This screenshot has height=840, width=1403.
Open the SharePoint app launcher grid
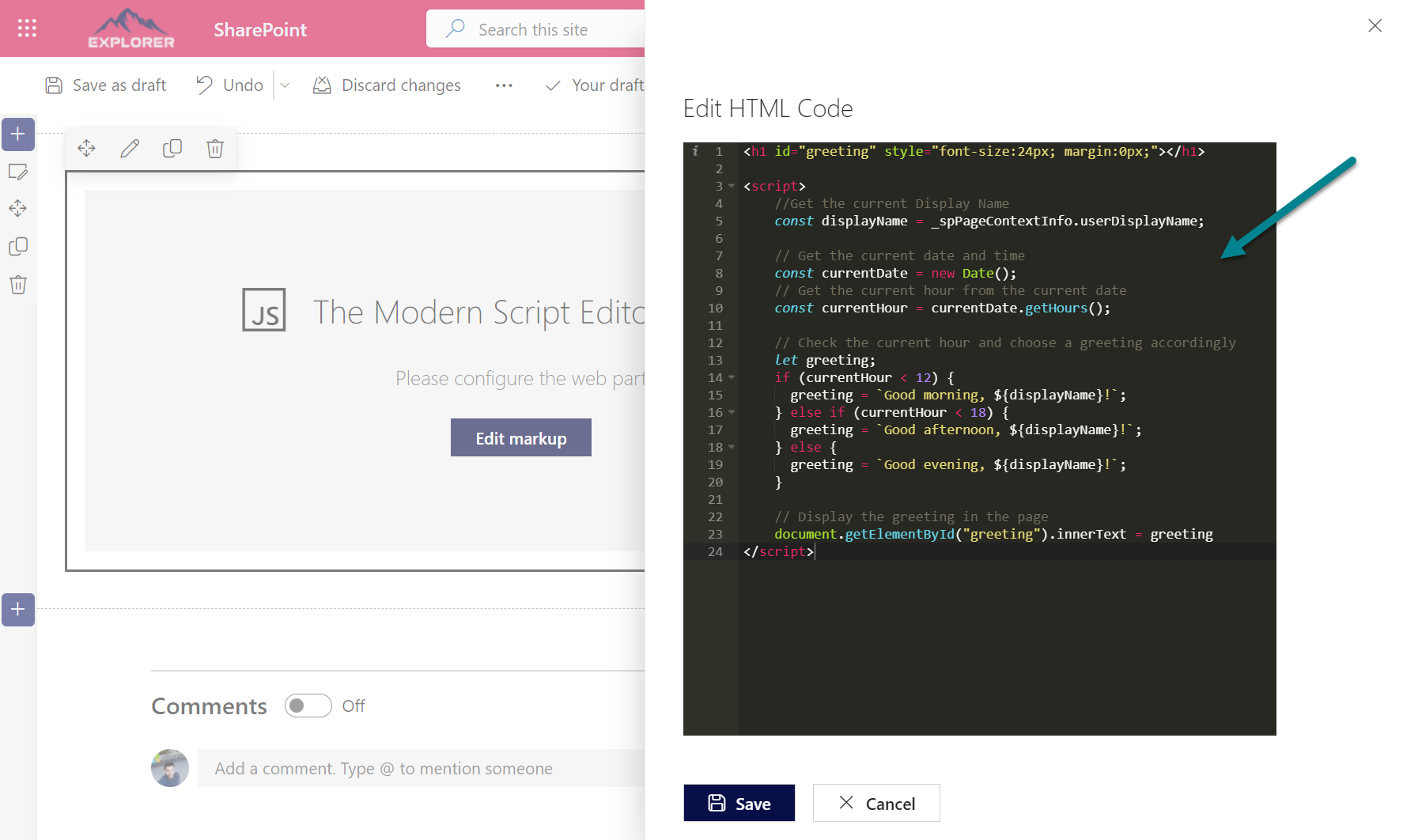click(27, 28)
